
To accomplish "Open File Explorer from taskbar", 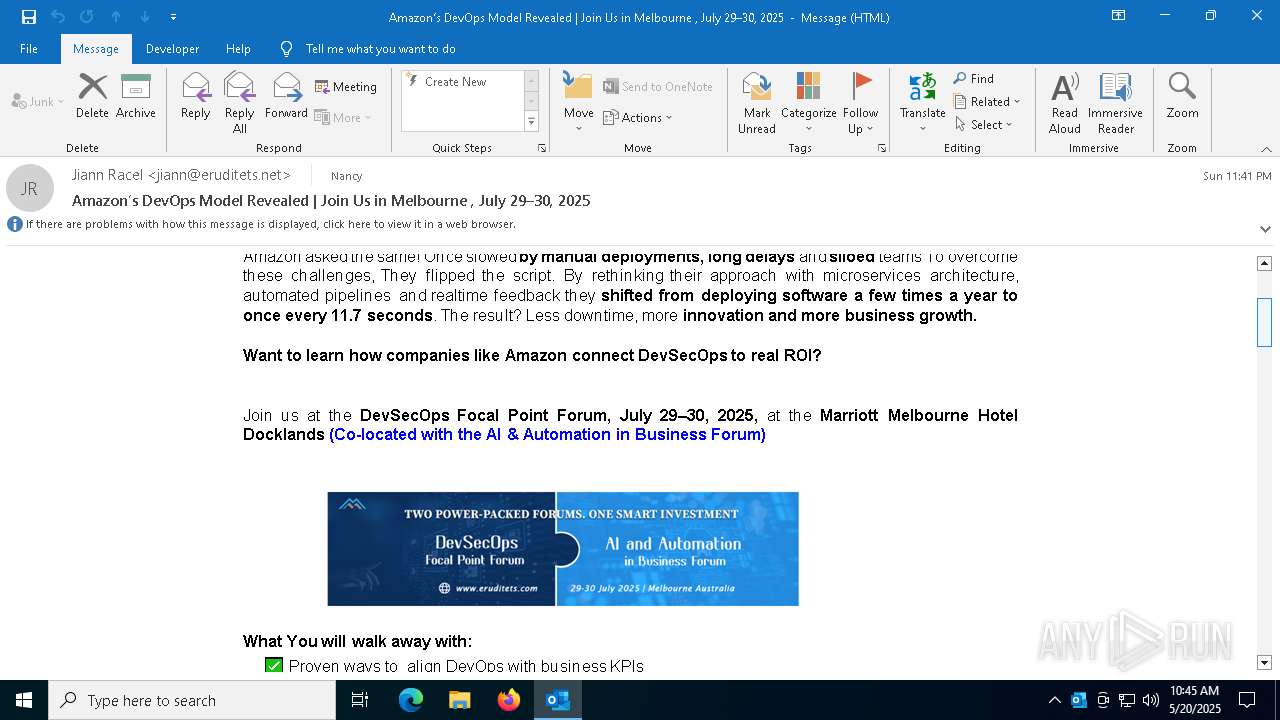I will click(x=459, y=700).
